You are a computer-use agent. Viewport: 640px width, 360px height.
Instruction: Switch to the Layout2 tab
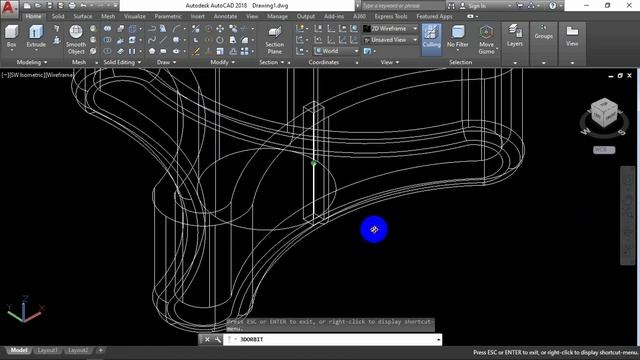pyautogui.click(x=78, y=350)
